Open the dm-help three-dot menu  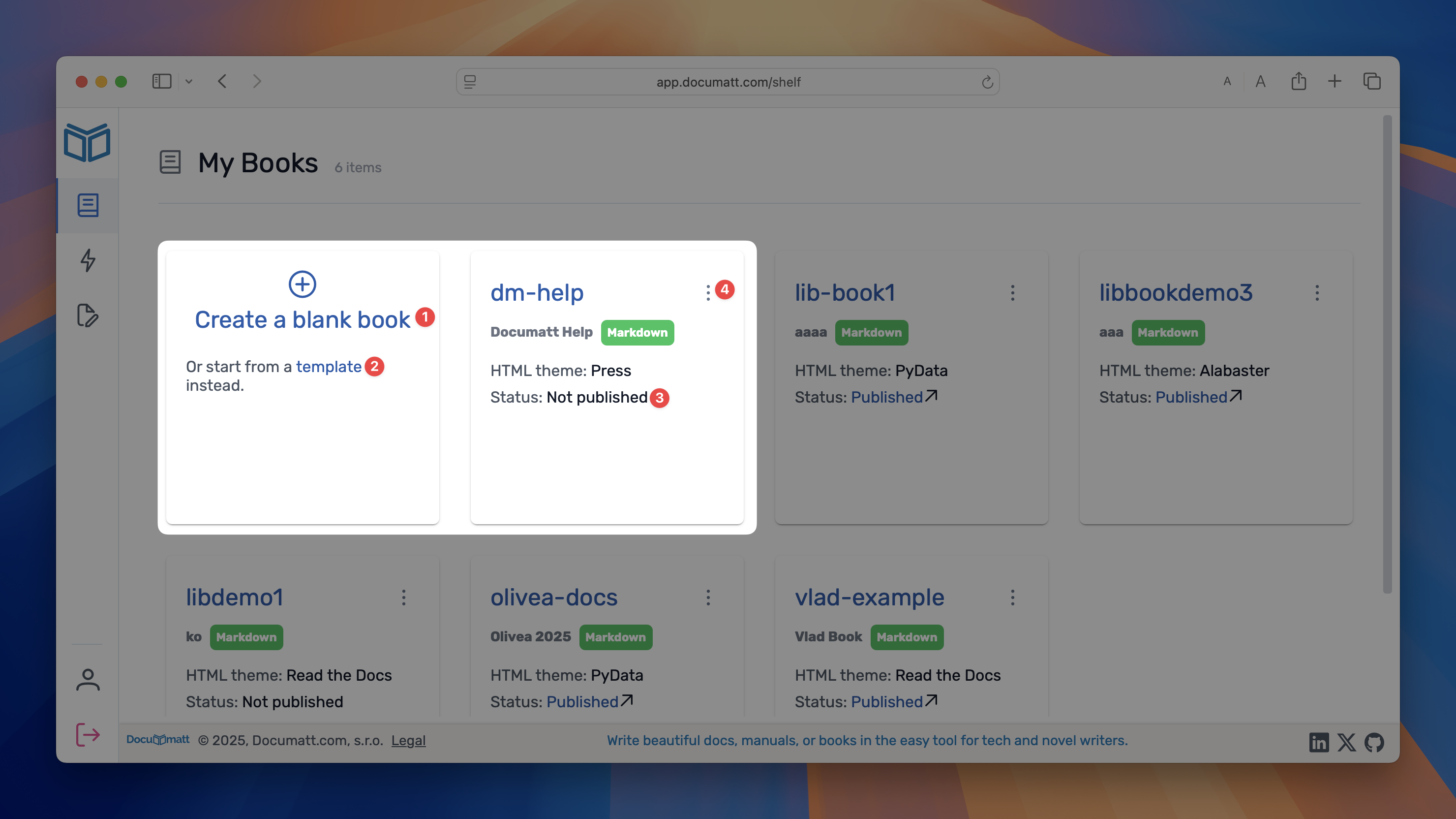(708, 293)
